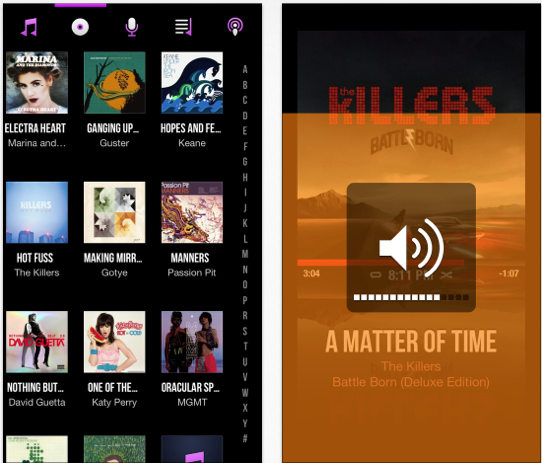Click the speaker volume icon overlay

coord(411,248)
